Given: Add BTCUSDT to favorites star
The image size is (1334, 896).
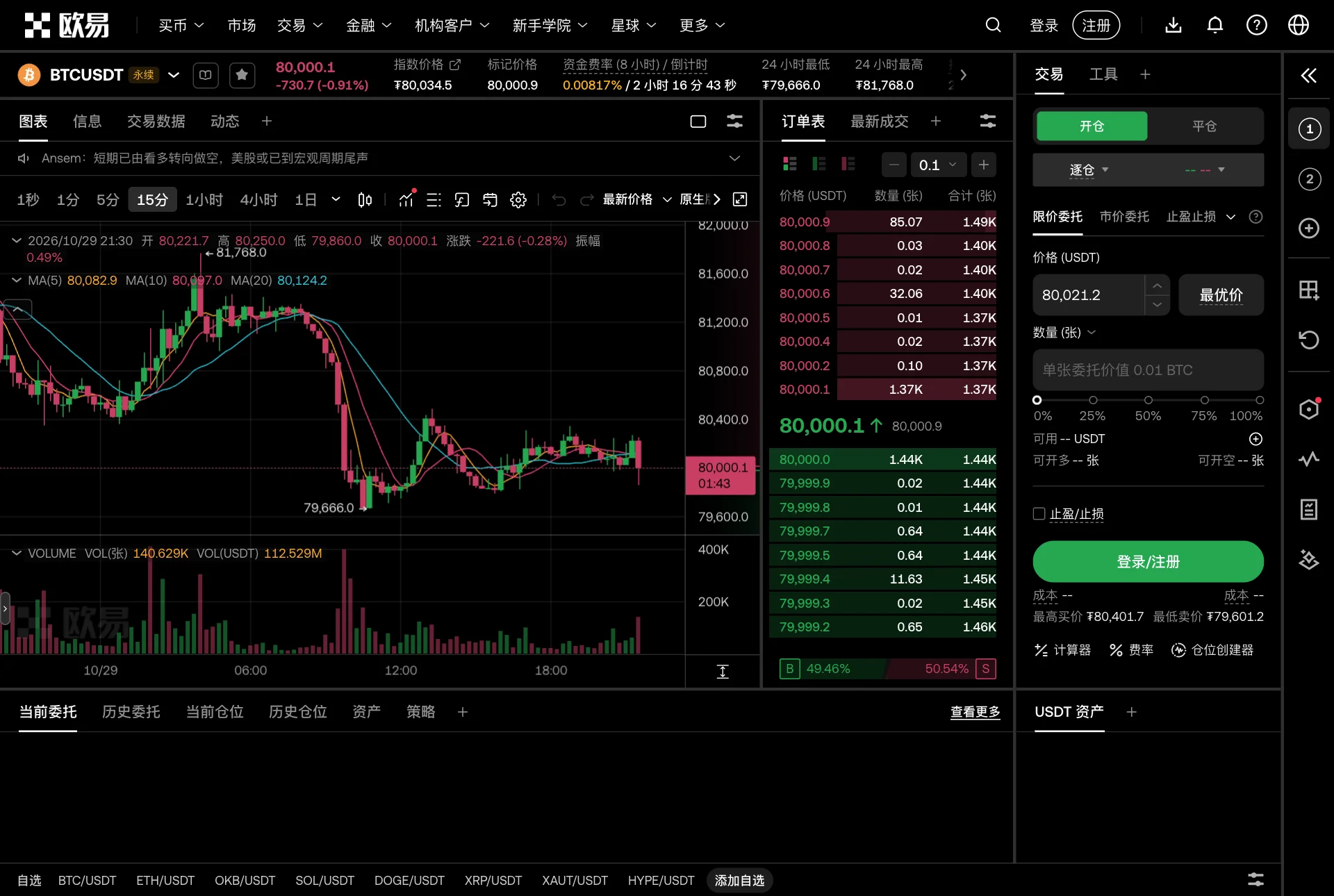Looking at the screenshot, I should click(x=242, y=75).
